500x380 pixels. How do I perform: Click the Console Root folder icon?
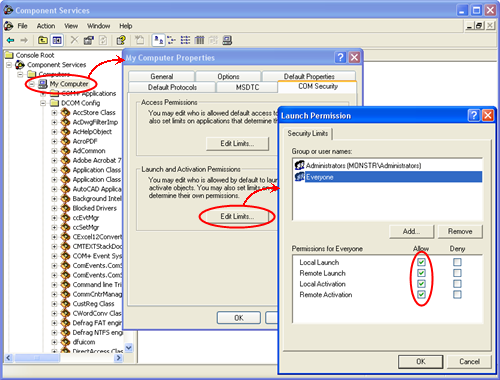(9, 55)
